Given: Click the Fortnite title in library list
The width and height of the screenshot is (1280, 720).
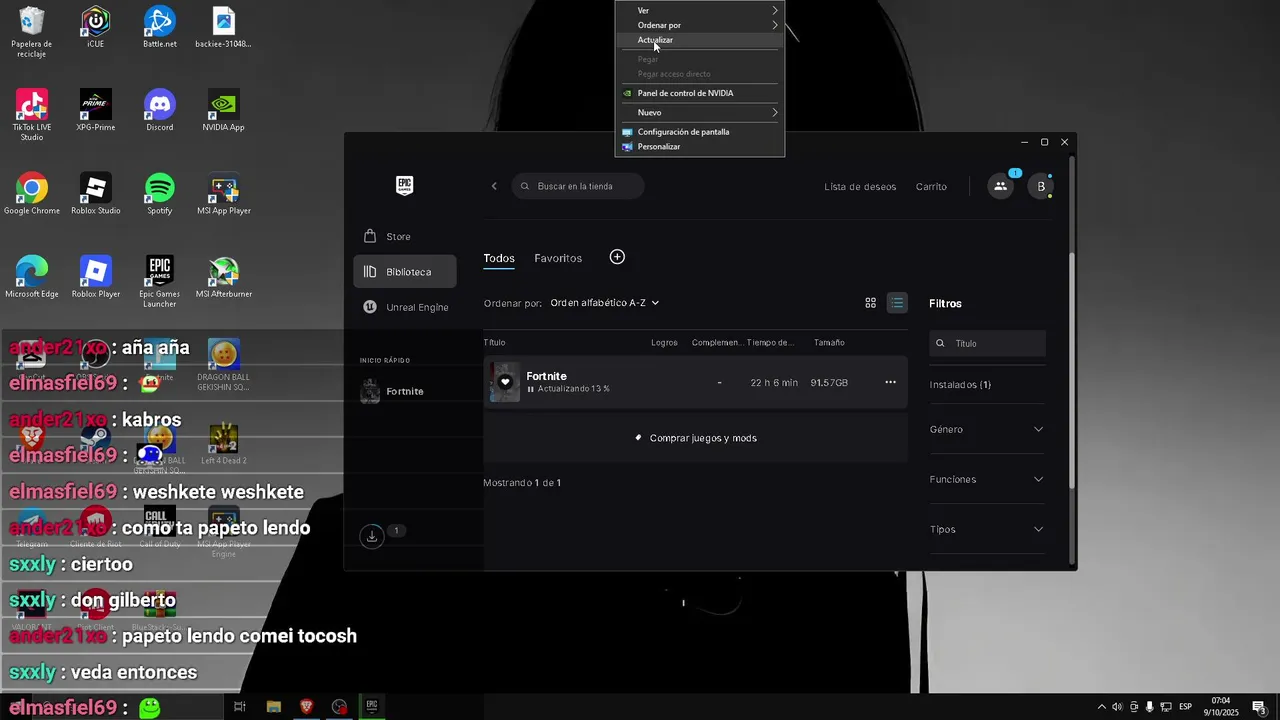Looking at the screenshot, I should [547, 376].
